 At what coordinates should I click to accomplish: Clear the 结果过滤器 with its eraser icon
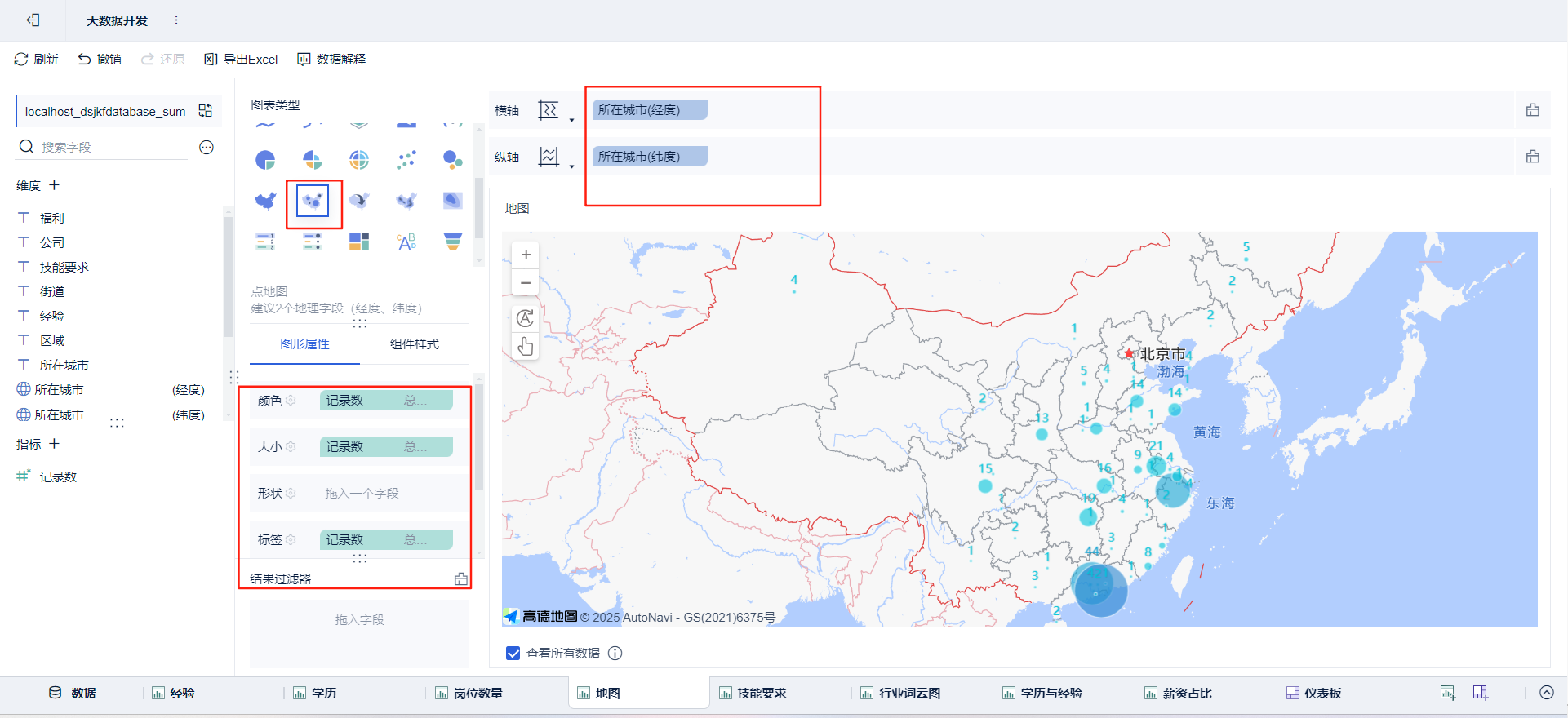pyautogui.click(x=461, y=579)
